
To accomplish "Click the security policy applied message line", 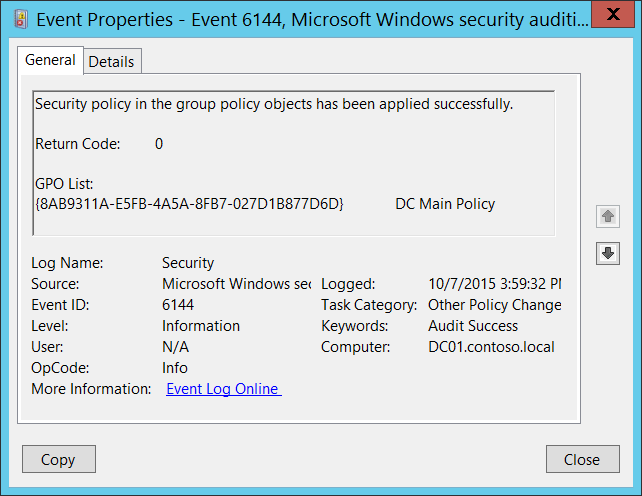I will pyautogui.click(x=274, y=104).
